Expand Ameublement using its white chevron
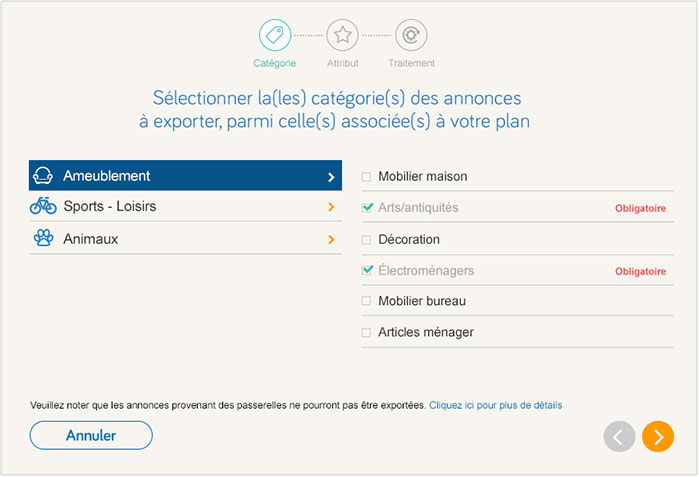 (331, 177)
